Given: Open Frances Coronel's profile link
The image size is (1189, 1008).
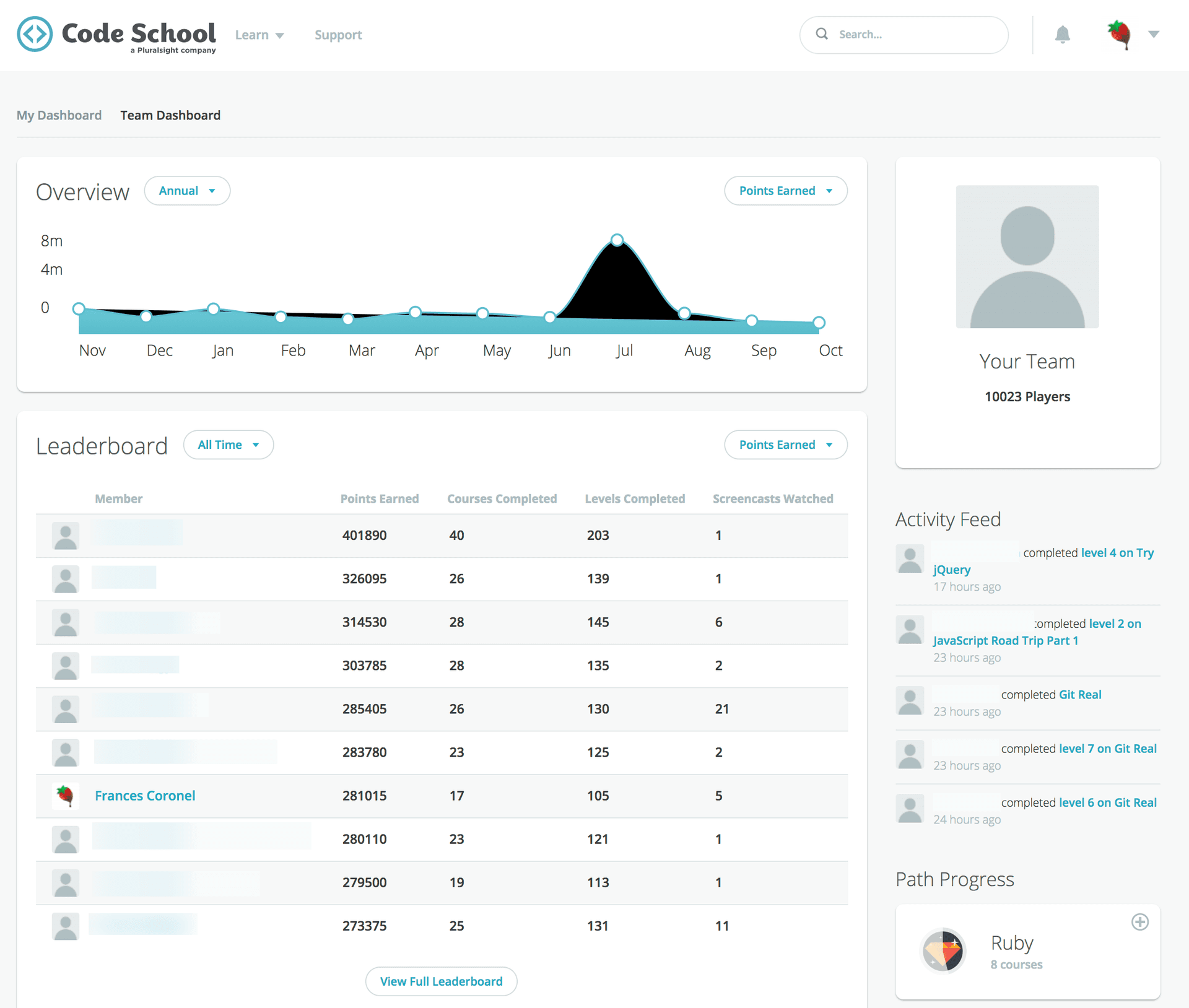Looking at the screenshot, I should coord(145,796).
